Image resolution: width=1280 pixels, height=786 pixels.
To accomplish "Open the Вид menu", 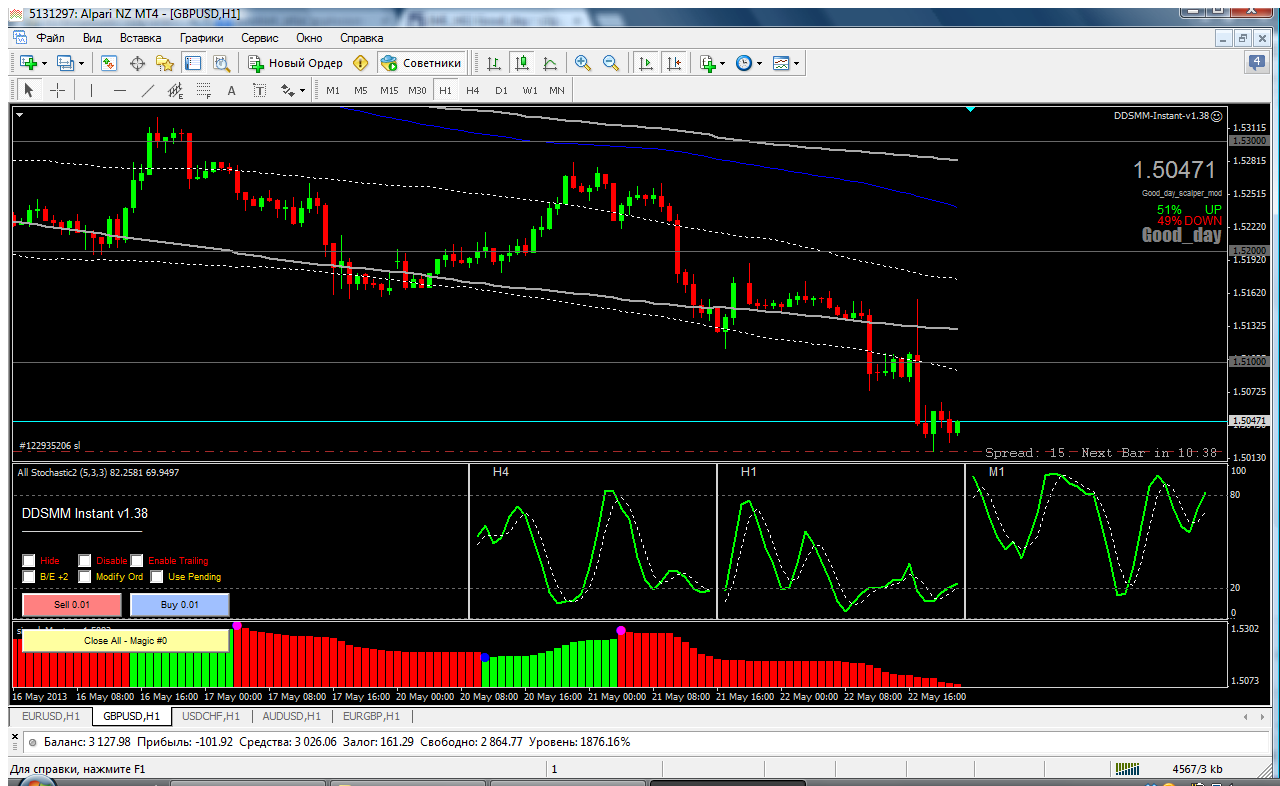I will click(x=93, y=37).
